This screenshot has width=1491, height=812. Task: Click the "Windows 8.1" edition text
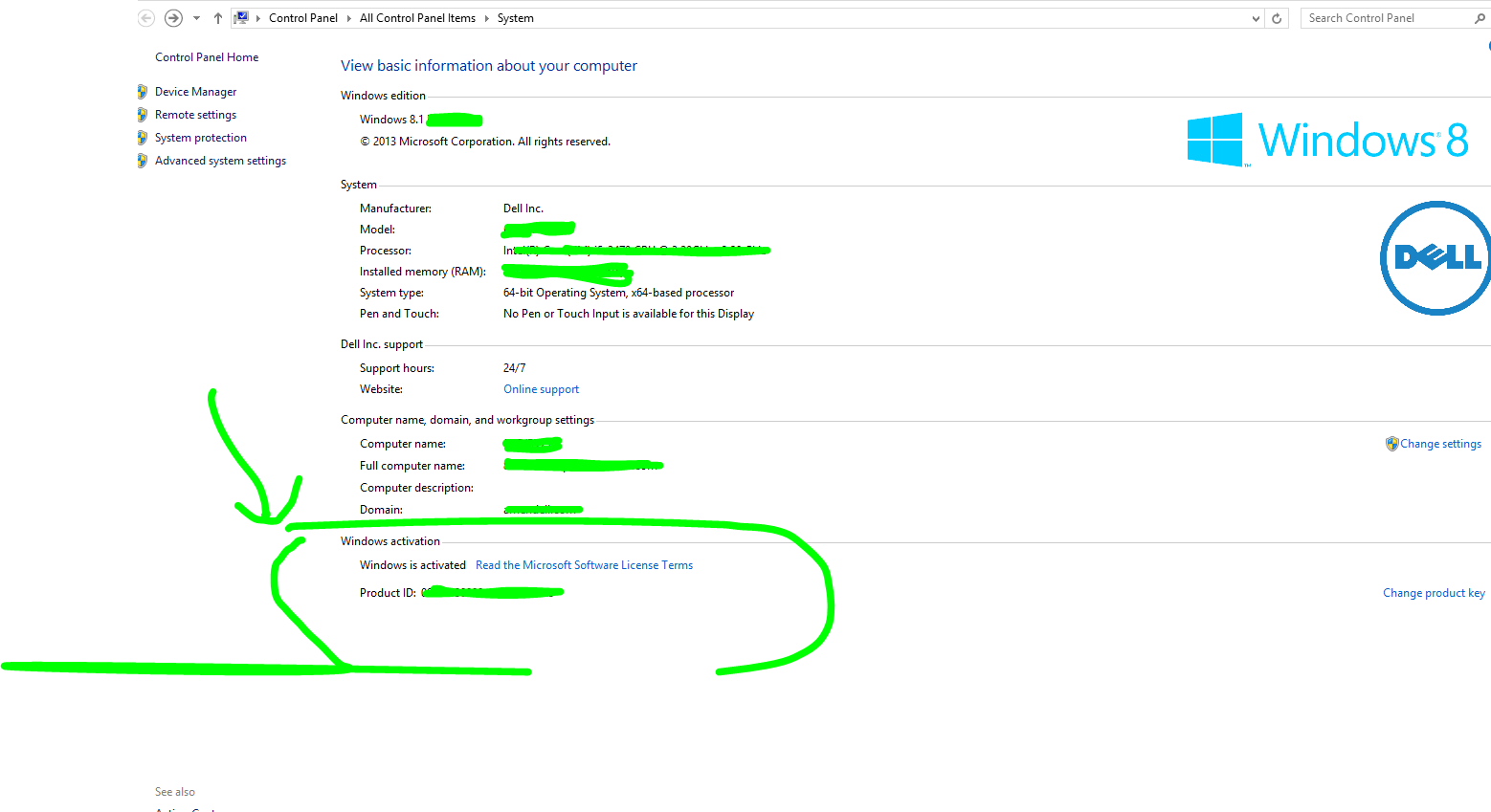[391, 120]
